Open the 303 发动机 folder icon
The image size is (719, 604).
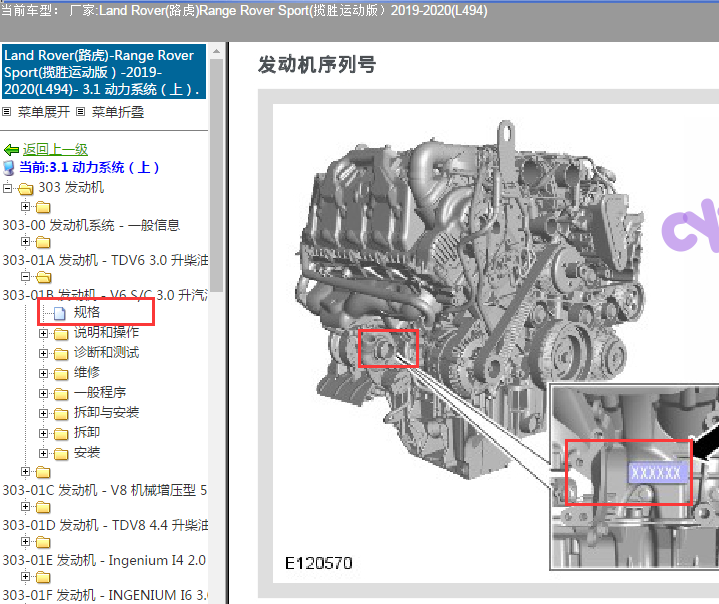pos(26,188)
